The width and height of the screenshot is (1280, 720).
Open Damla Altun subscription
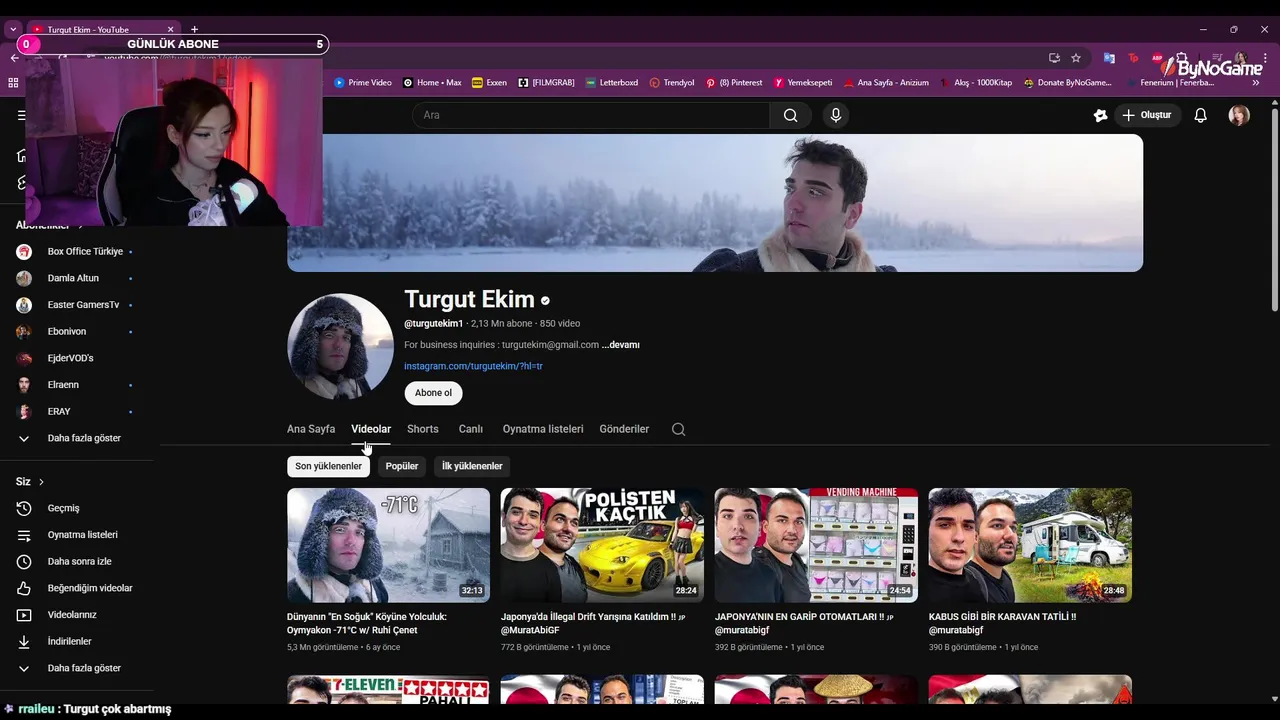(75, 278)
